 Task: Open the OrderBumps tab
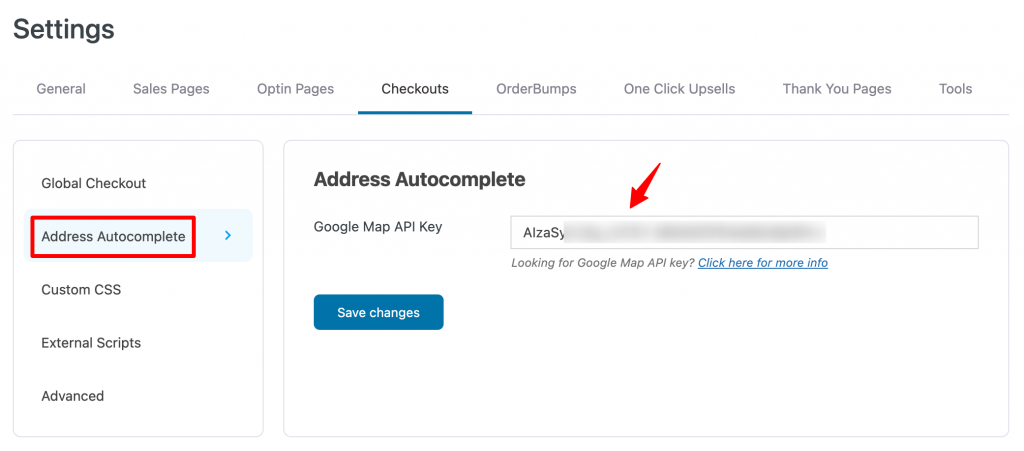click(x=536, y=89)
